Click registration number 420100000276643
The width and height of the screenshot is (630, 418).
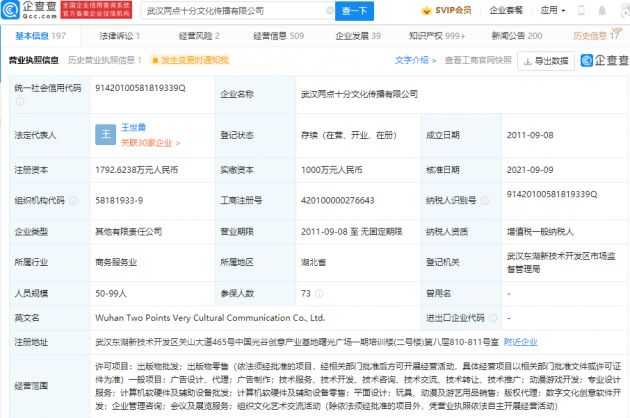pyautogui.click(x=338, y=201)
